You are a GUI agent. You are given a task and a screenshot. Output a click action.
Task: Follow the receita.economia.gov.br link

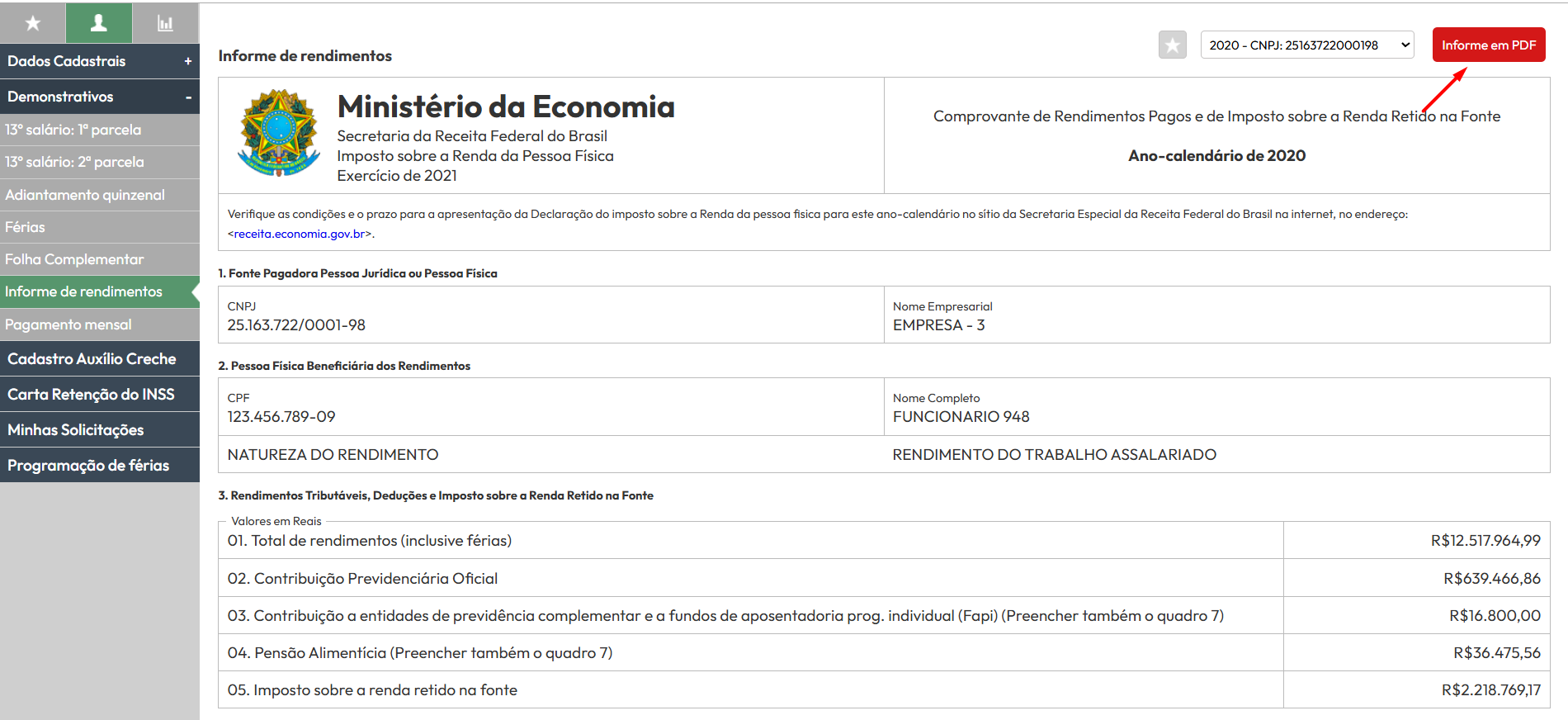click(300, 234)
